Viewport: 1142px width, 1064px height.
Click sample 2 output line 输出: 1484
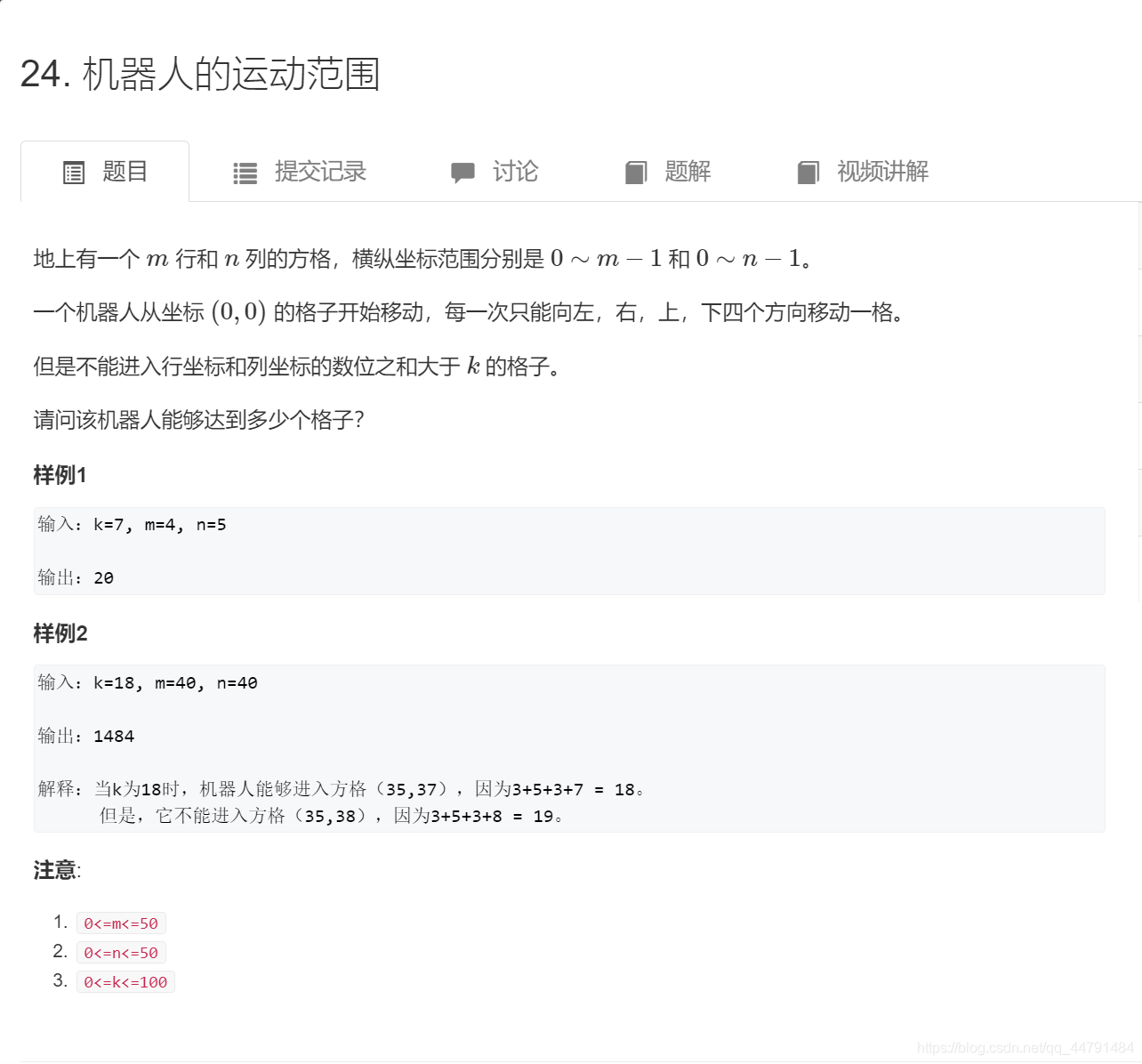pos(86,737)
